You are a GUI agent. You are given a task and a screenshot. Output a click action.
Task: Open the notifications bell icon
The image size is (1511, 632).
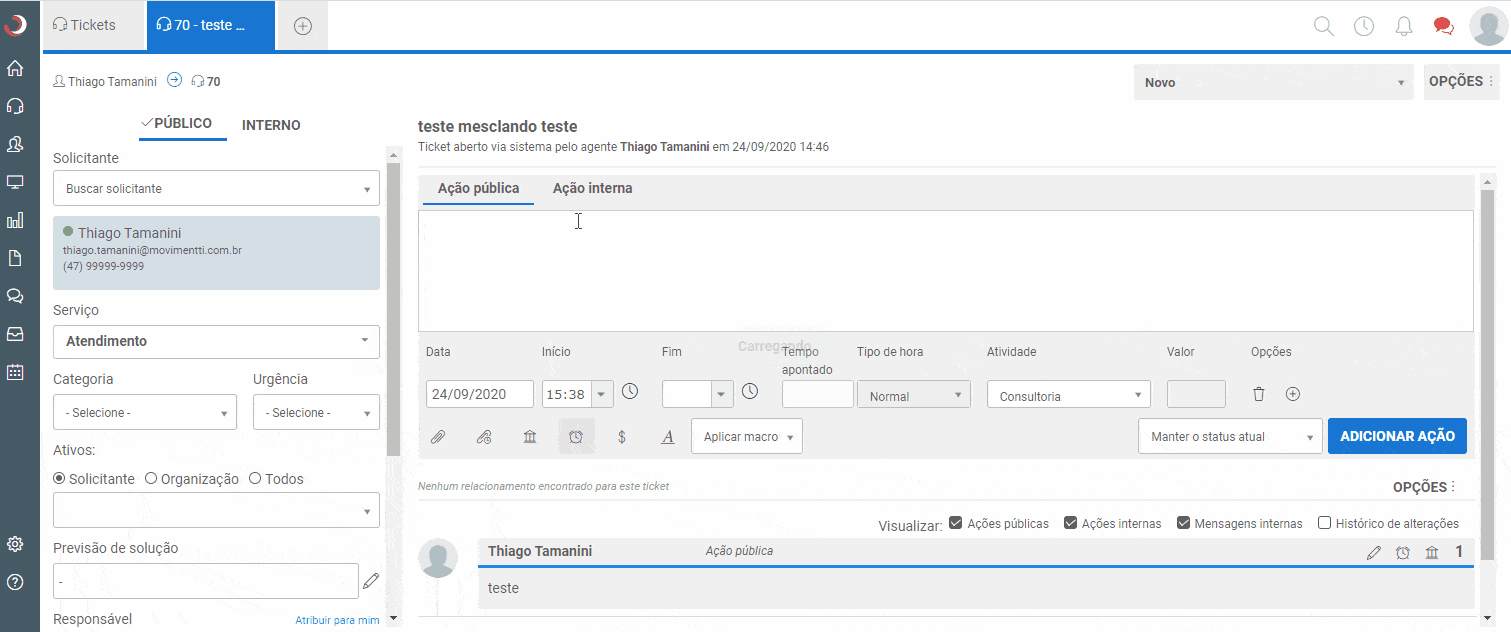1404,26
